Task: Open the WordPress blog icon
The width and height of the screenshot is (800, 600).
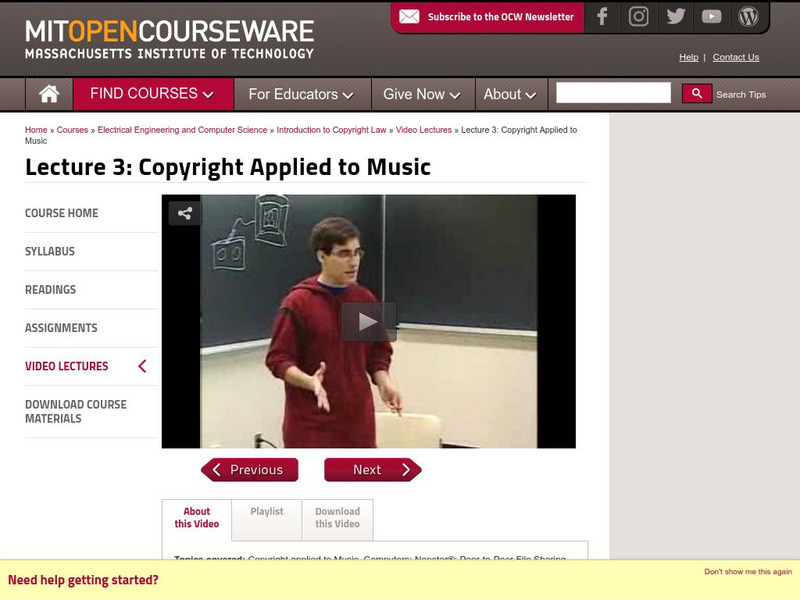Action: tap(748, 16)
